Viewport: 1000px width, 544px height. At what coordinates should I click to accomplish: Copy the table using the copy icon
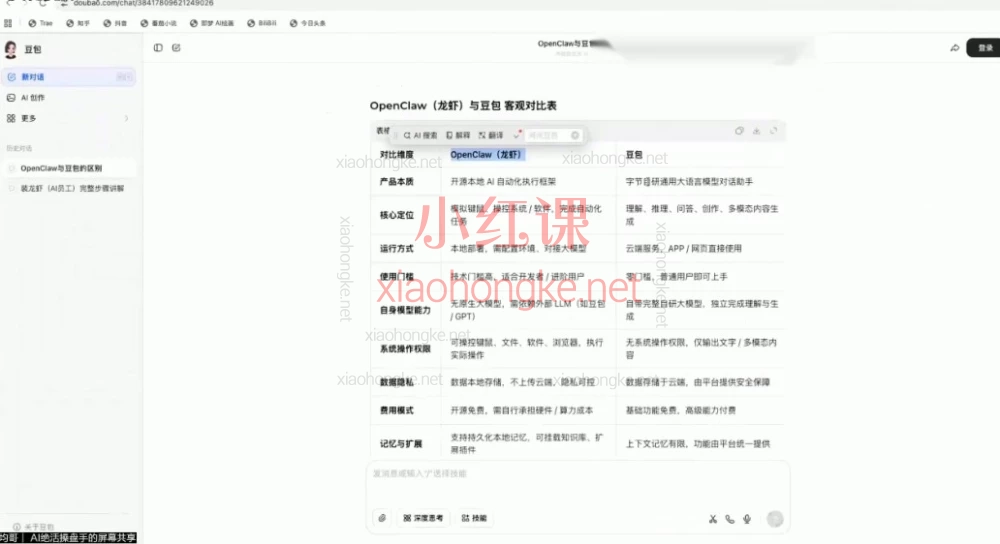click(x=739, y=131)
